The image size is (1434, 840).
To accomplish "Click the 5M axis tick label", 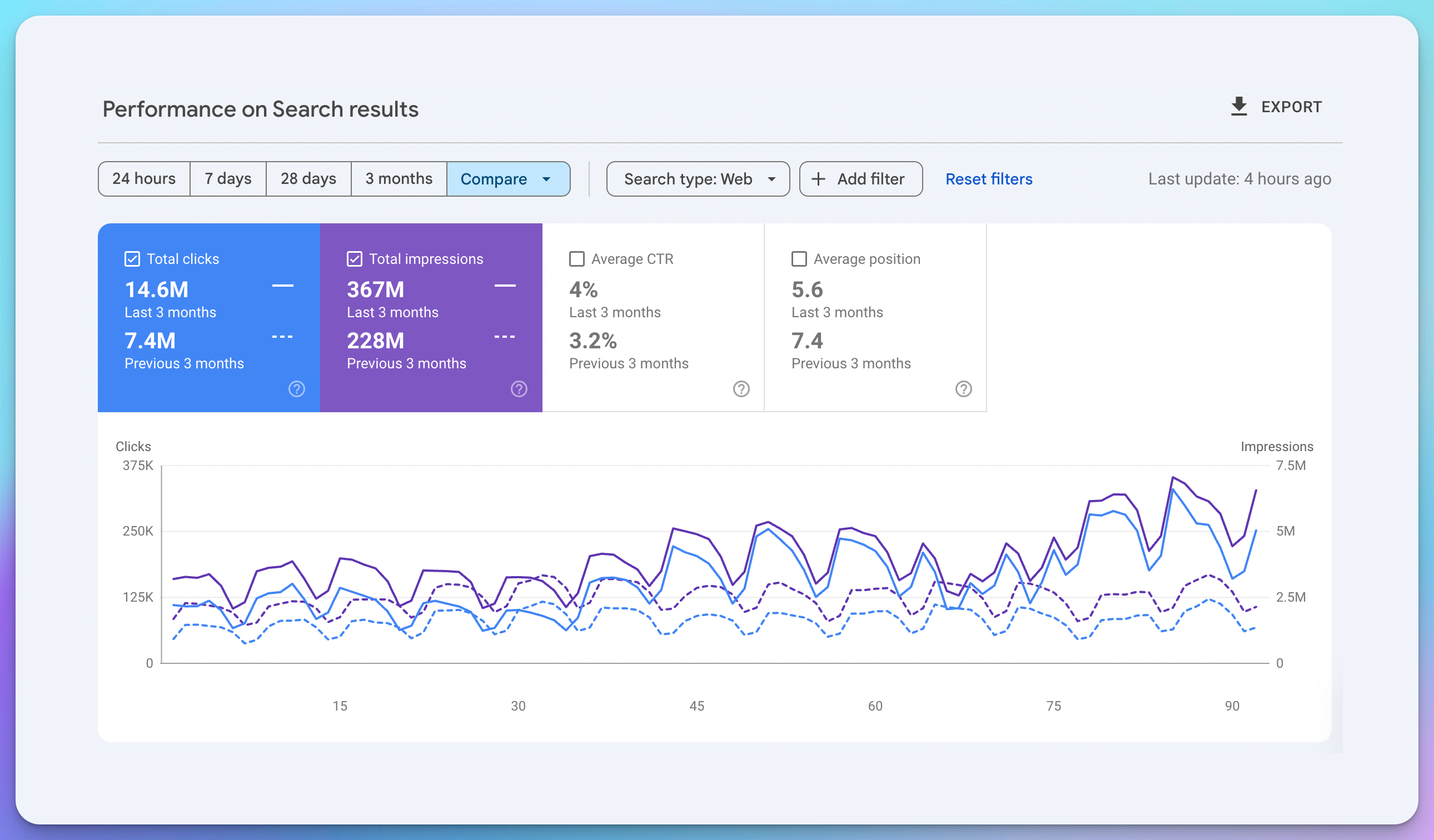I will 1286,531.
